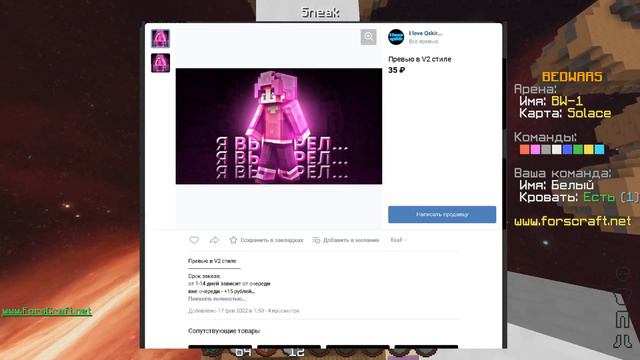Image resolution: width=640 pixels, height=360 pixels.
Task: Click 'Написать продавцу' blue button
Action: pos(442,214)
